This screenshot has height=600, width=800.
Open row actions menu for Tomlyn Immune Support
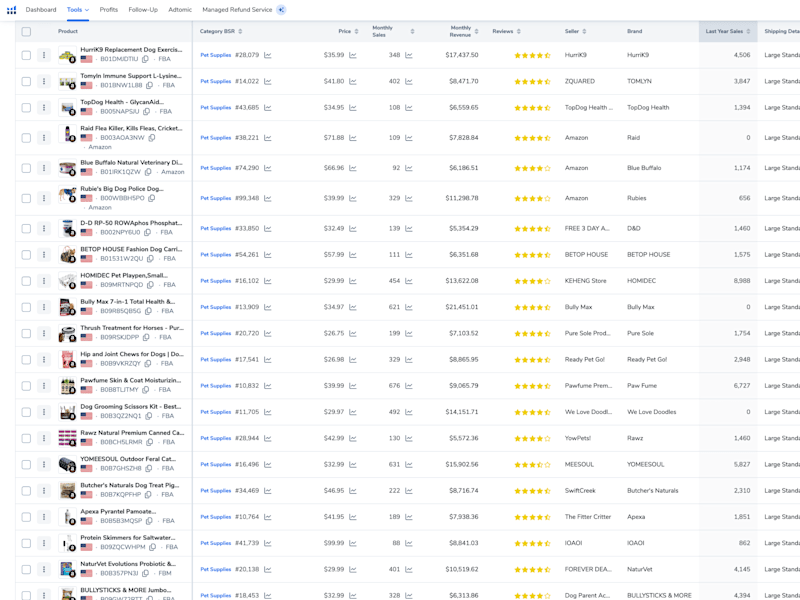44,81
